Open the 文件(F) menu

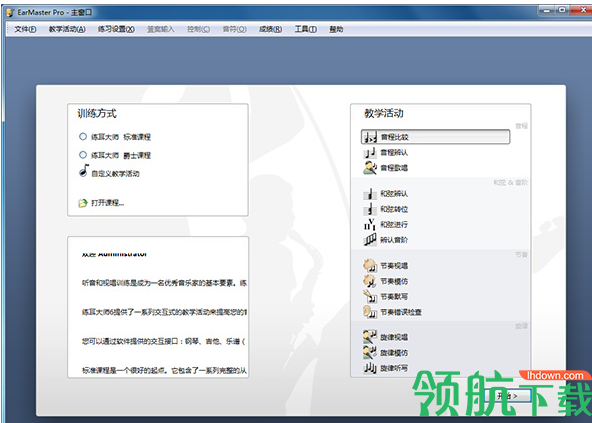click(x=25, y=29)
